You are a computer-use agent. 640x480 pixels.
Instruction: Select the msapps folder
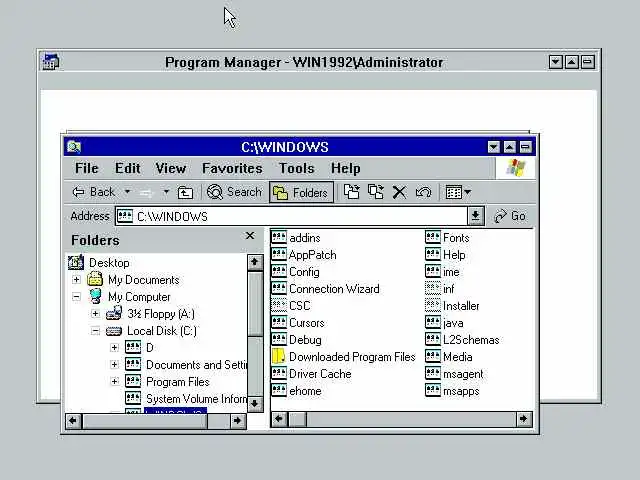(452, 391)
